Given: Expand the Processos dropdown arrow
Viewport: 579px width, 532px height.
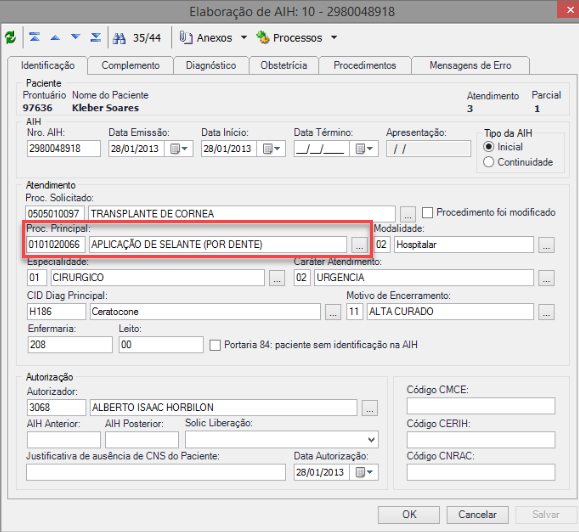Looking at the screenshot, I should (334, 37).
